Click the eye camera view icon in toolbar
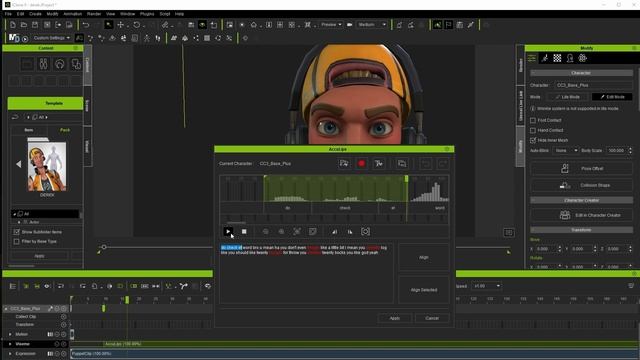 click(x=202, y=25)
